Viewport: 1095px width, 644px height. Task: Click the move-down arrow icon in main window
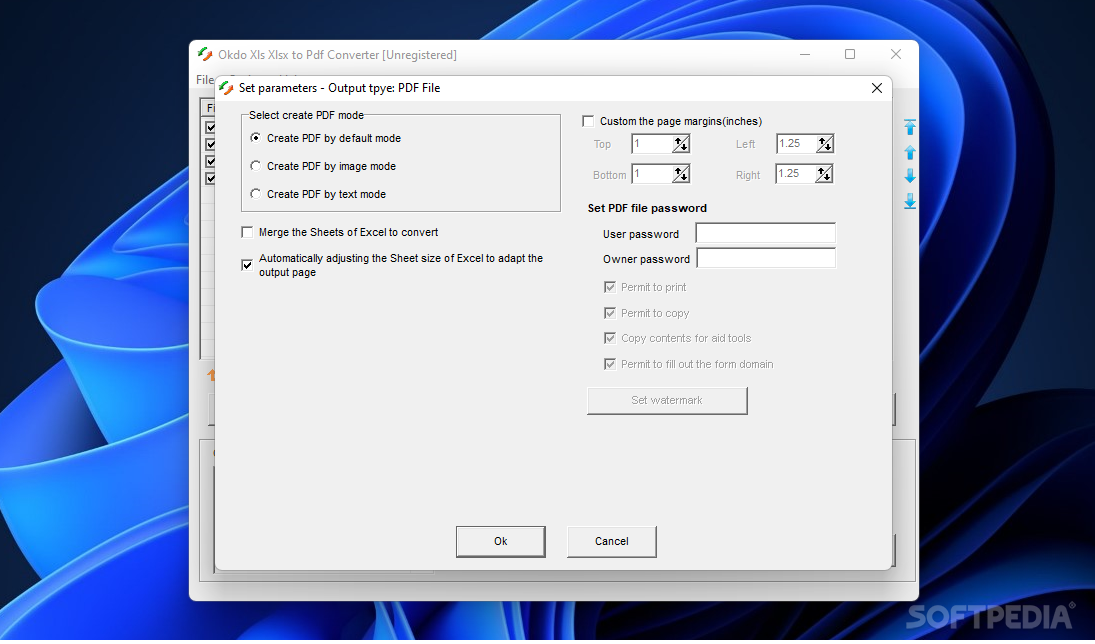click(x=909, y=176)
